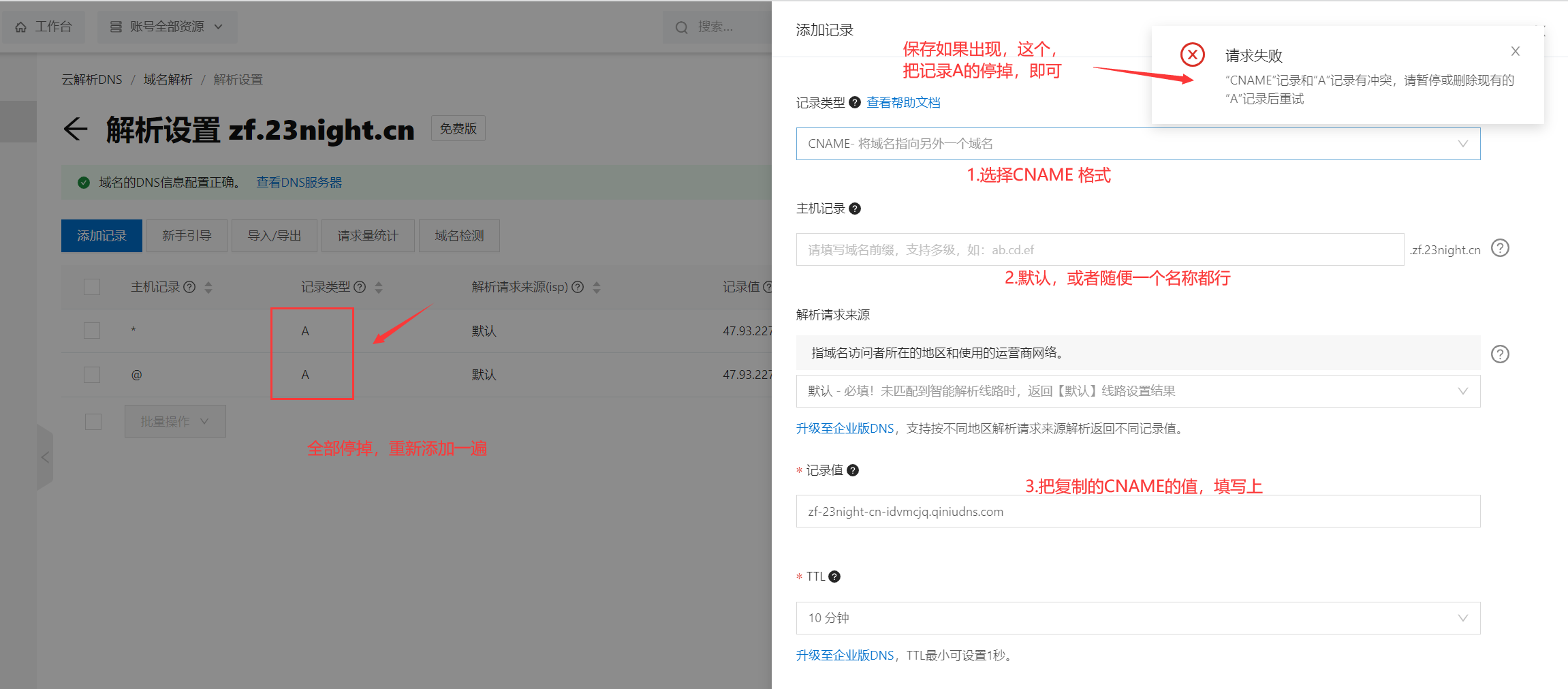1568x689 pixels.
Task: Click 默认 source in the @ row
Action: 484,375
